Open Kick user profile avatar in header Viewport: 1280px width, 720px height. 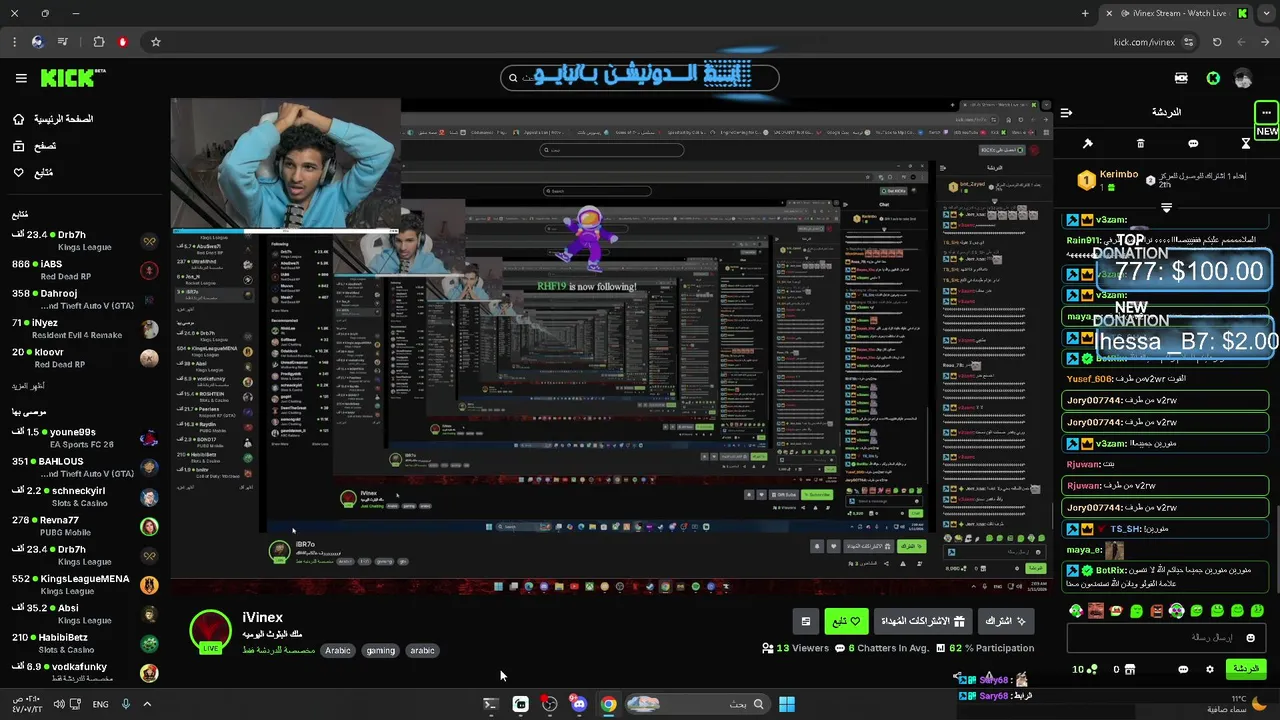[1243, 78]
